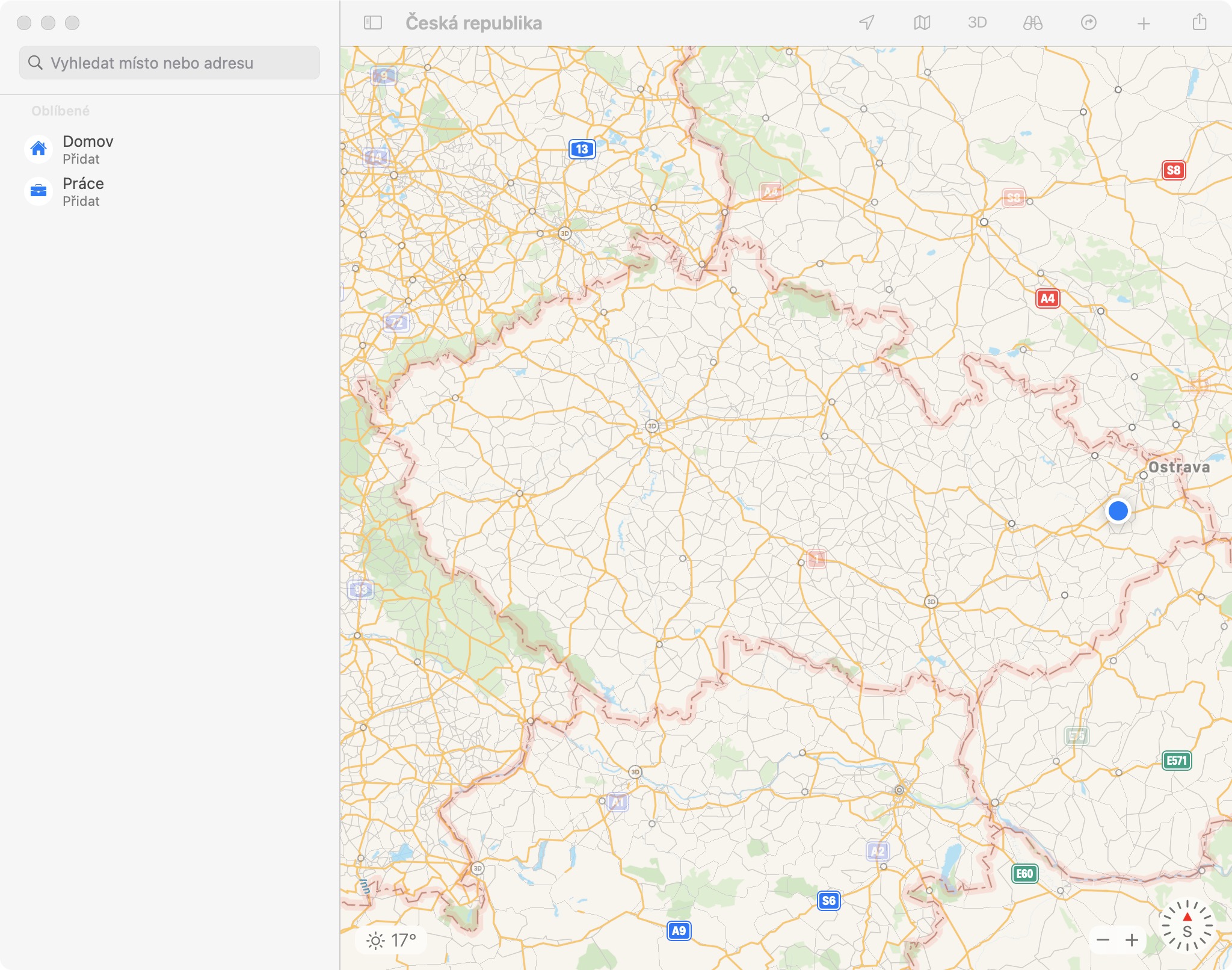Click the Ostrava city label
Image resolution: width=1232 pixels, height=970 pixels.
click(x=1178, y=467)
